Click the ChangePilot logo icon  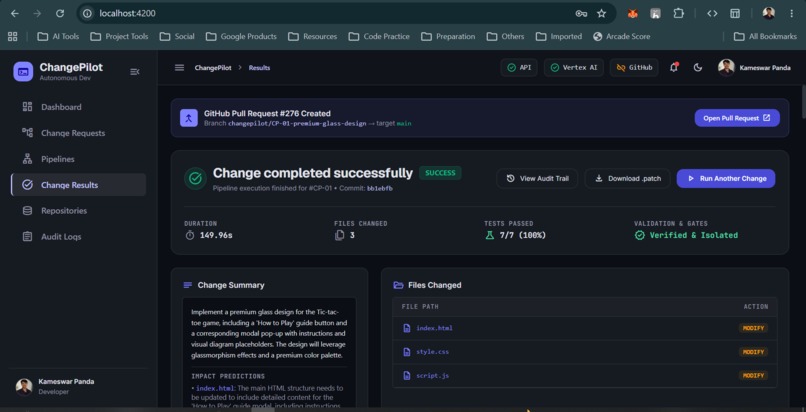pos(23,71)
